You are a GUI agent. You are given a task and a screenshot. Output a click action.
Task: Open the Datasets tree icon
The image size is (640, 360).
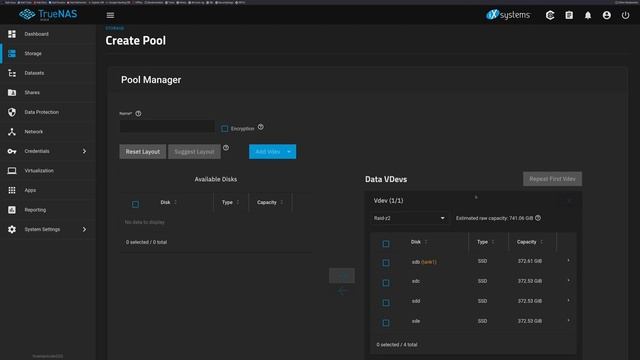pyautogui.click(x=12, y=73)
